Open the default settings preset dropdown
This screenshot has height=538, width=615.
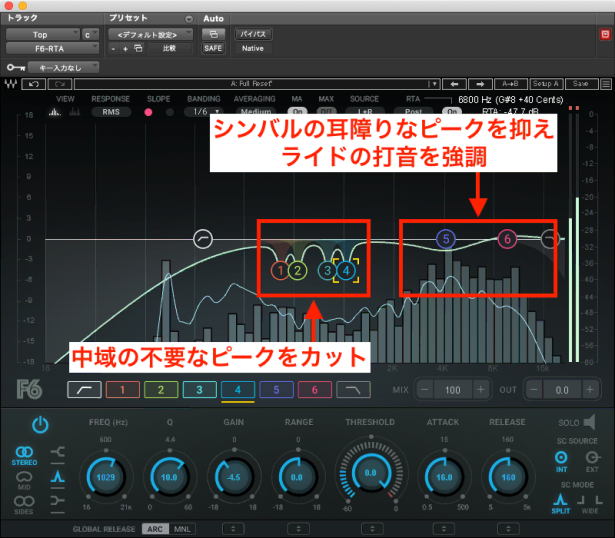[x=150, y=35]
